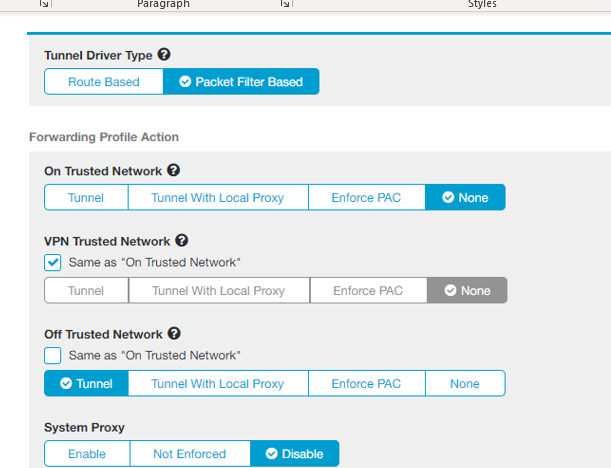
Task: Select Enable for System Proxy
Action: tap(87, 454)
